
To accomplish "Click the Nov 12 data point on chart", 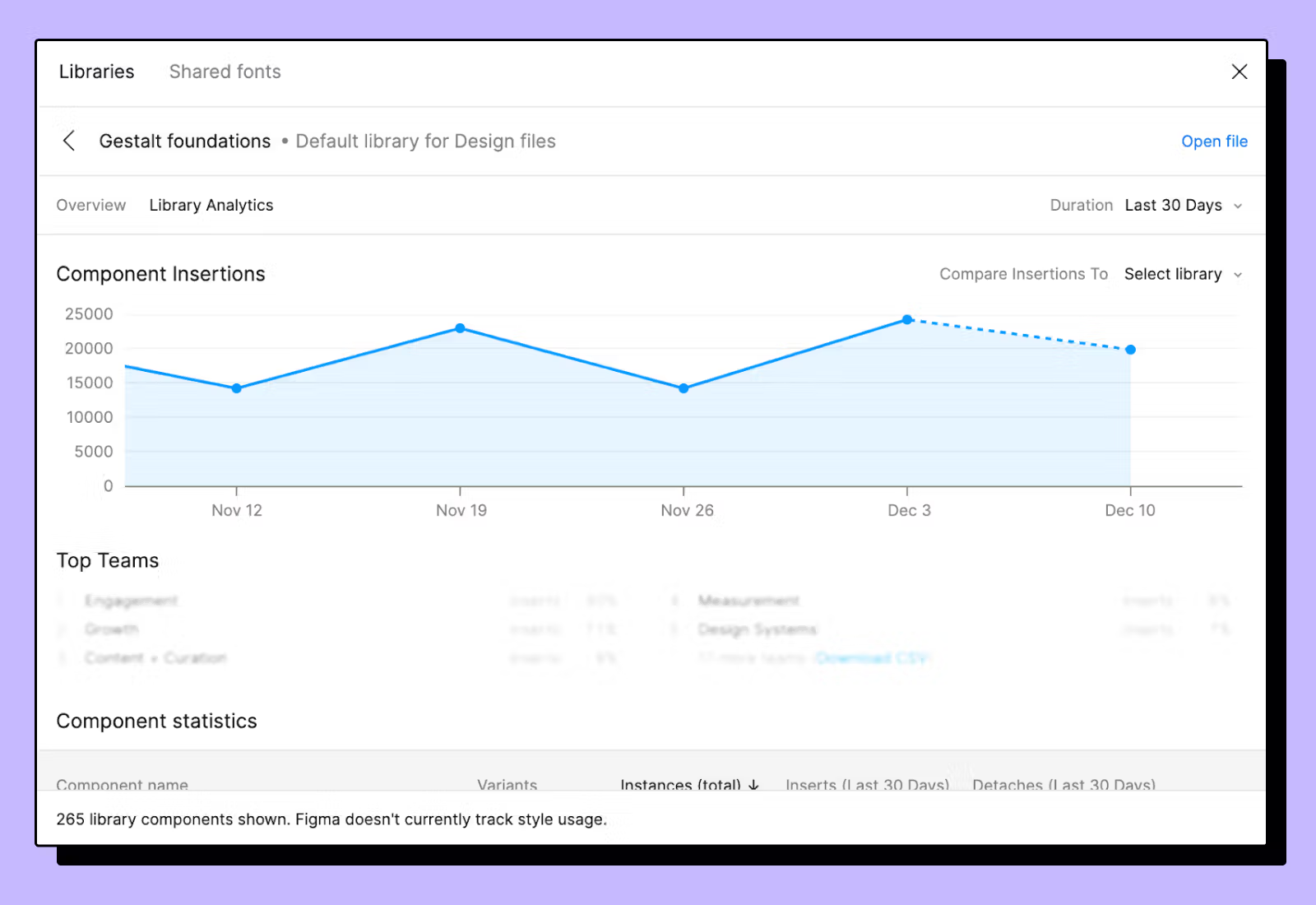I will click(237, 388).
